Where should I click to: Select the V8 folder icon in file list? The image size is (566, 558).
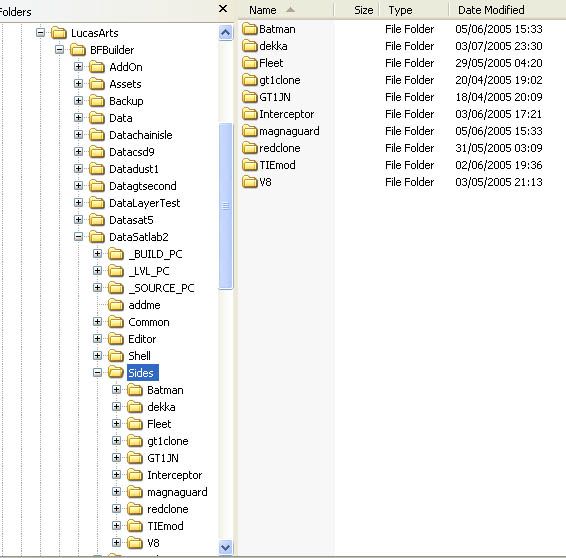[x=249, y=182]
